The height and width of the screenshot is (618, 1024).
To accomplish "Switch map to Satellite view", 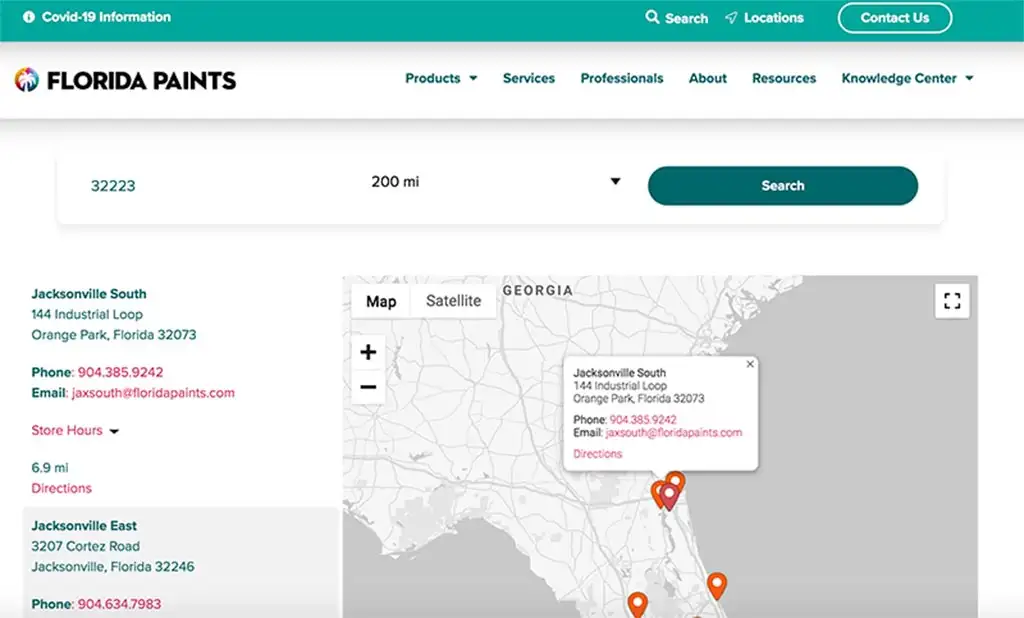I will point(453,301).
